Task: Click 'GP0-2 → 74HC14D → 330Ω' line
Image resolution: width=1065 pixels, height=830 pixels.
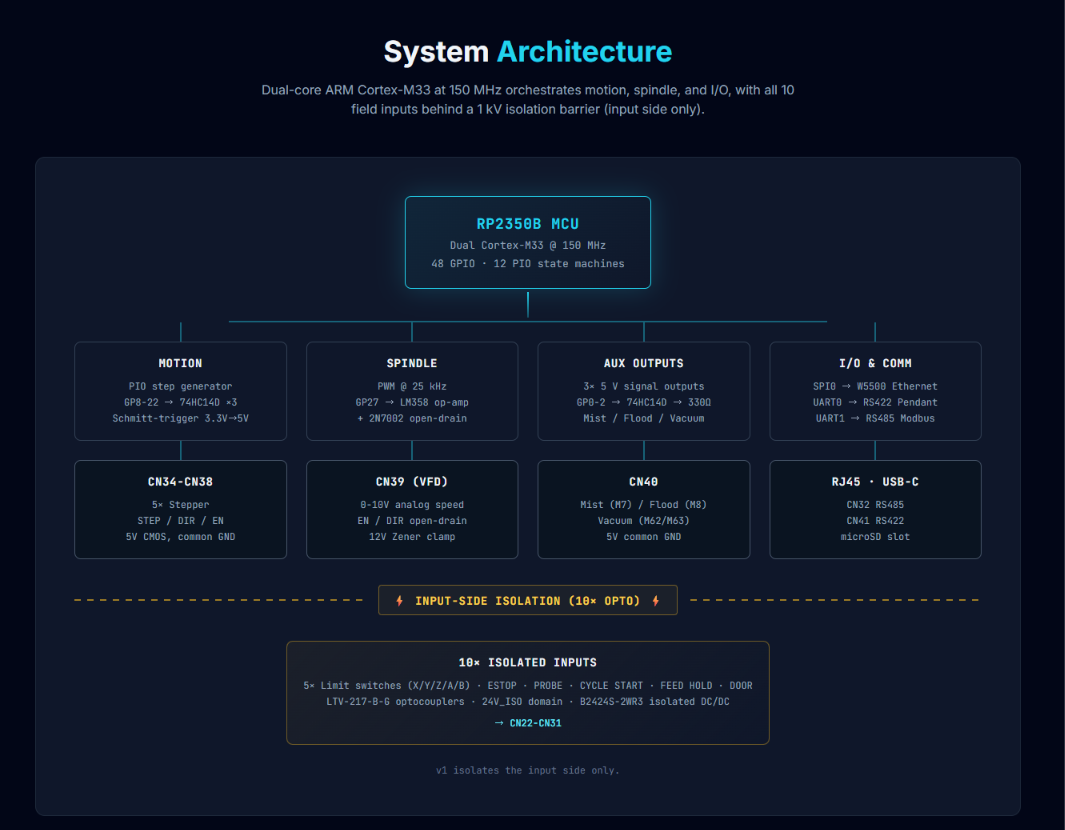Action: point(644,402)
